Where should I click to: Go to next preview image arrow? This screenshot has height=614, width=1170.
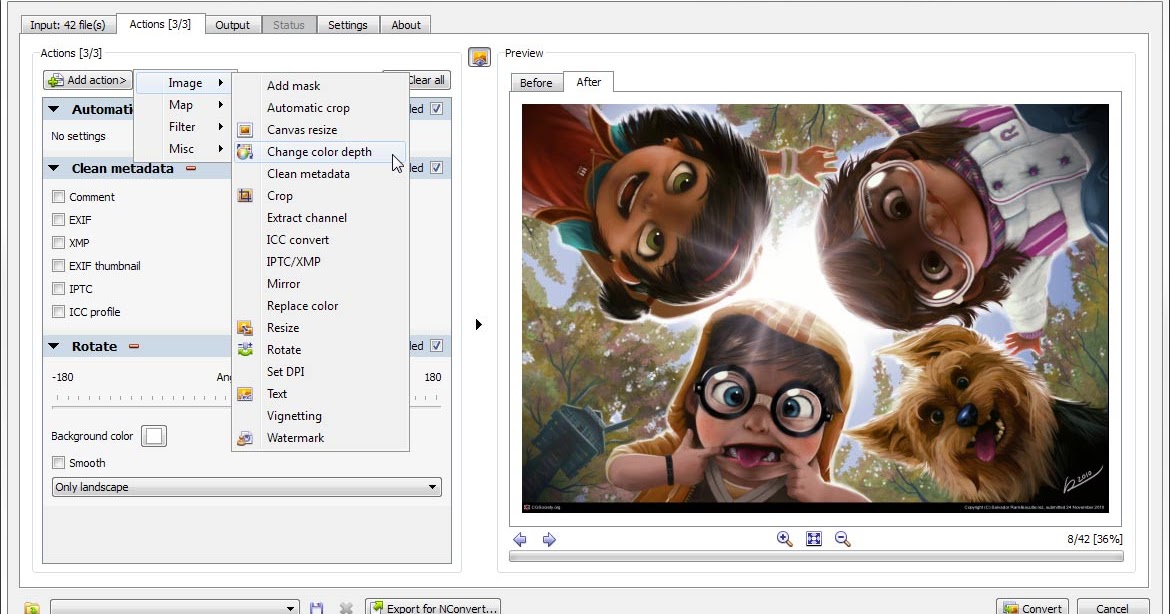[549, 539]
